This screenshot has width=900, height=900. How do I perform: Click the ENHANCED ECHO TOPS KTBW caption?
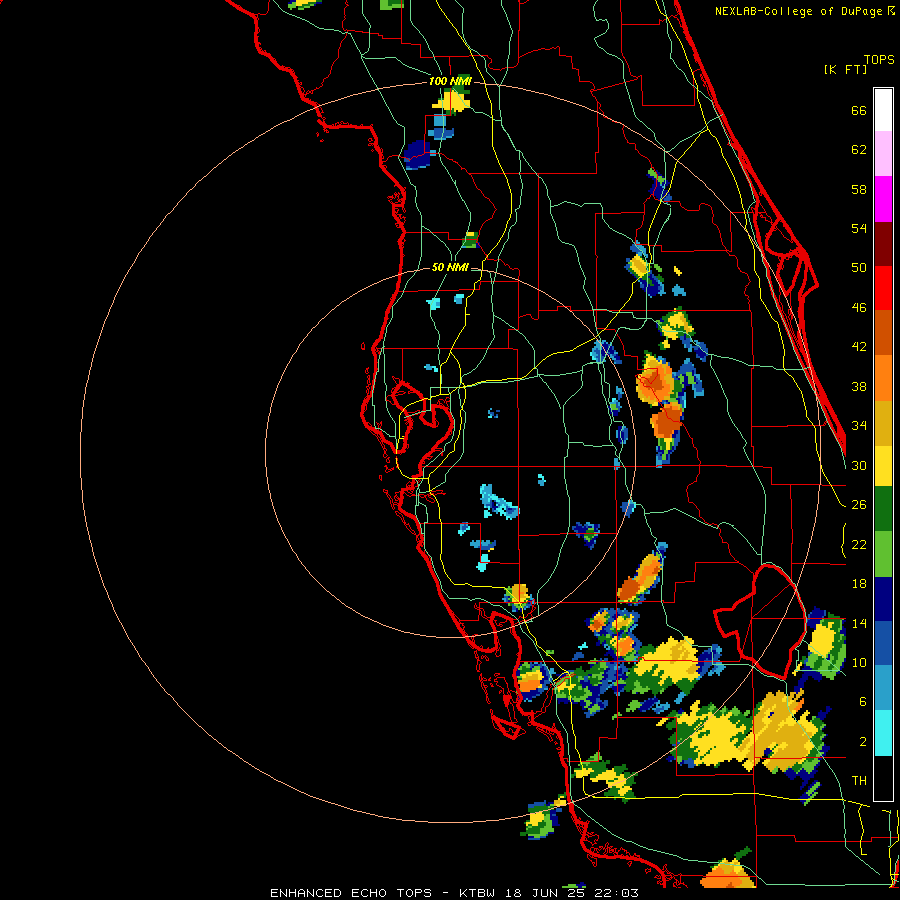(x=454, y=893)
